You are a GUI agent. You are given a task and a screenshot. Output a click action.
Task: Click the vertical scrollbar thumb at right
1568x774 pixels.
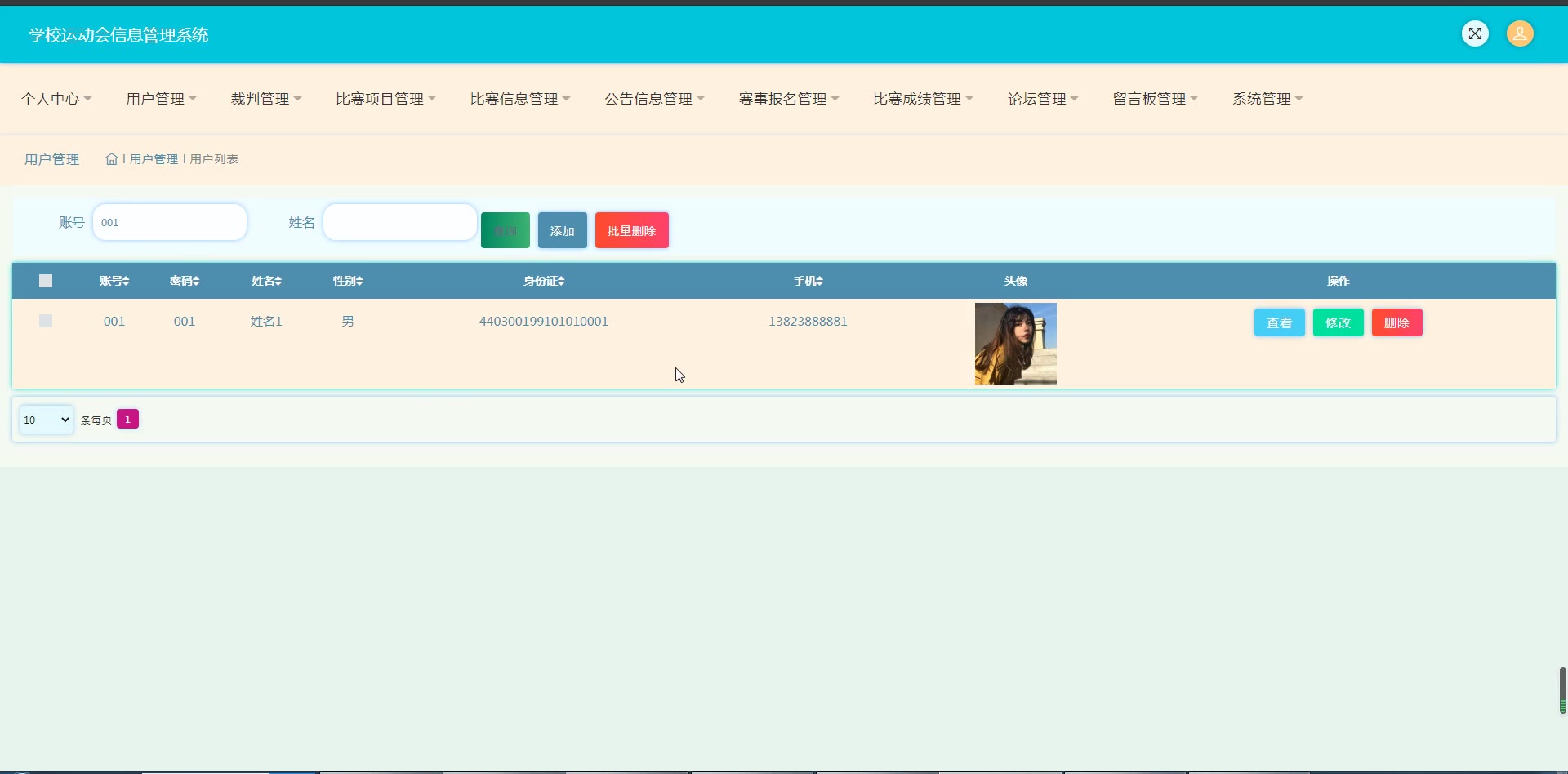pyautogui.click(x=1562, y=691)
